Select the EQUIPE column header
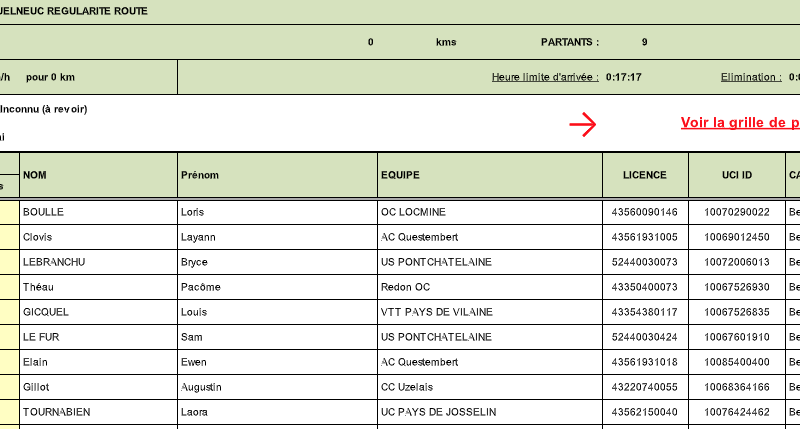 (x=400, y=175)
